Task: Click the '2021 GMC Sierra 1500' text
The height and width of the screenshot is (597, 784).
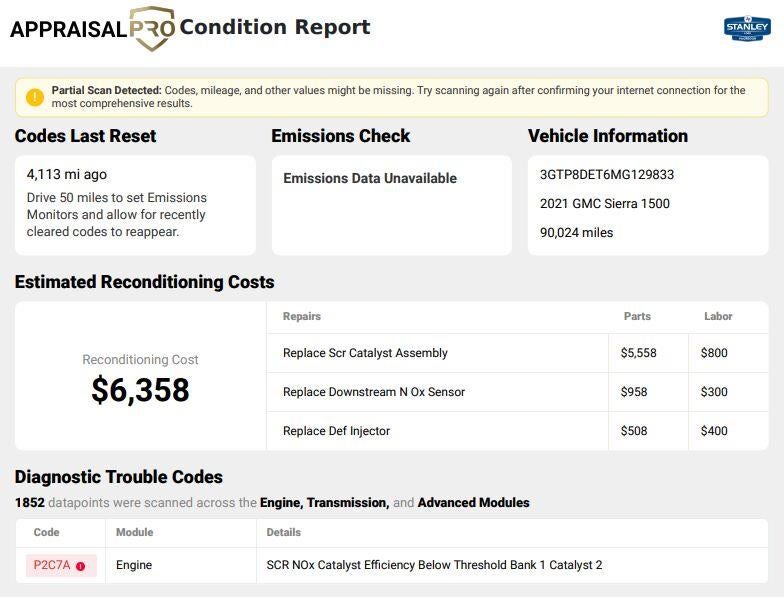Action: [x=605, y=204]
